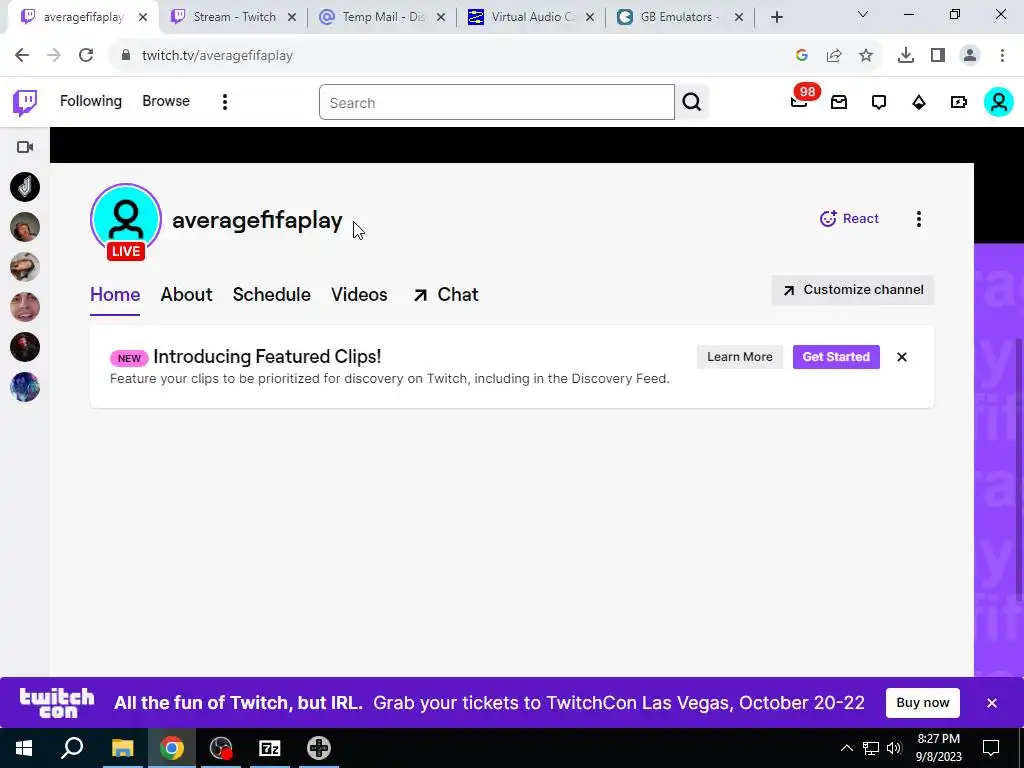The width and height of the screenshot is (1024, 768).
Task: Open 7-Zip from the taskbar
Action: click(x=269, y=748)
